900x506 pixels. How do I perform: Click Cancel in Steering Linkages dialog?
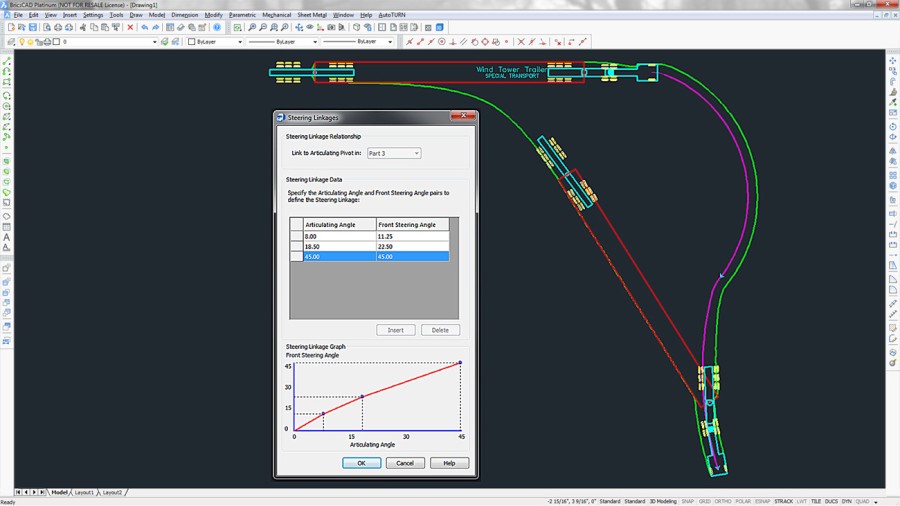click(405, 463)
